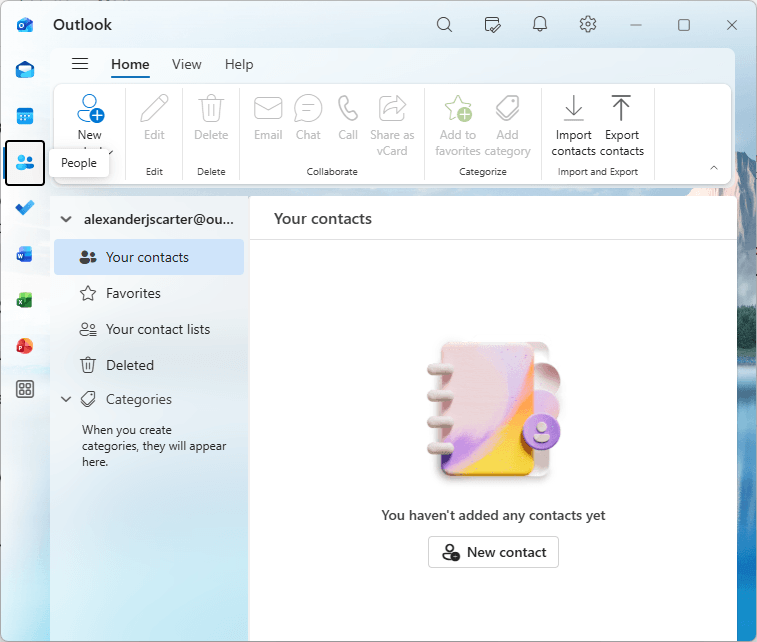This screenshot has height=642, width=757.
Task: Click the Email envelope ribbon button
Action: (268, 117)
